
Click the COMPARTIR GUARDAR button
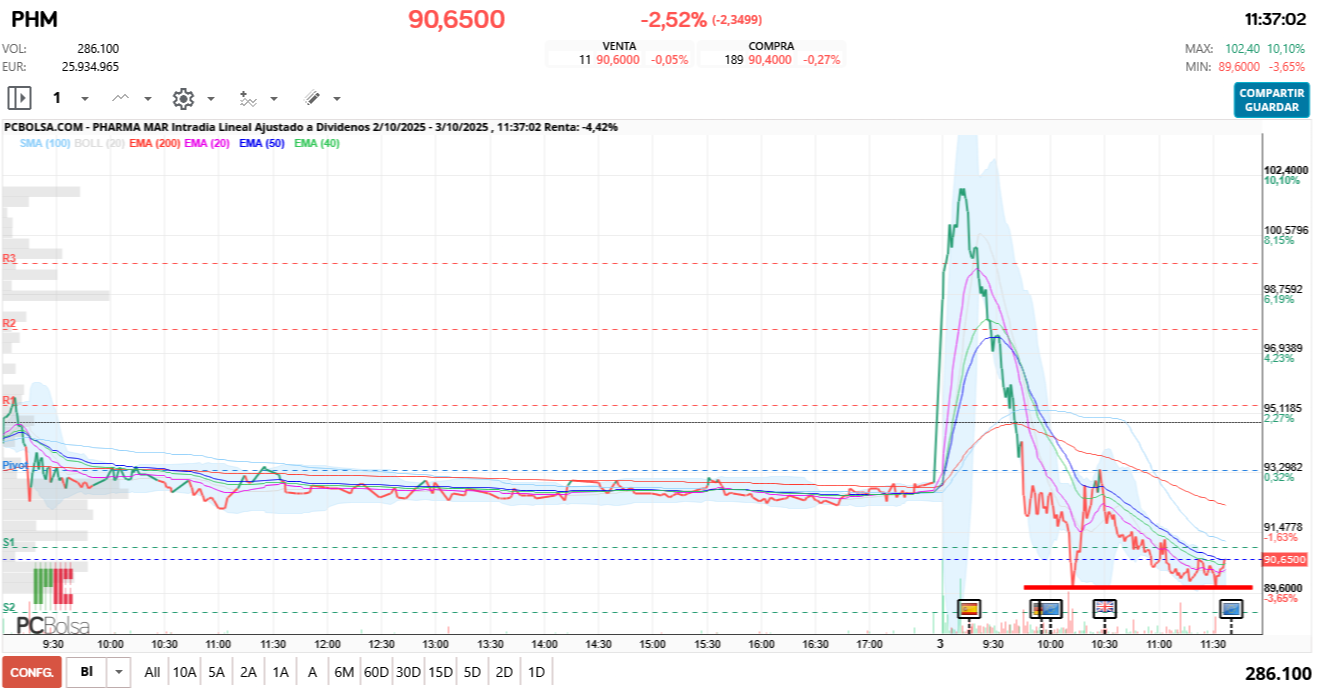[1271, 100]
